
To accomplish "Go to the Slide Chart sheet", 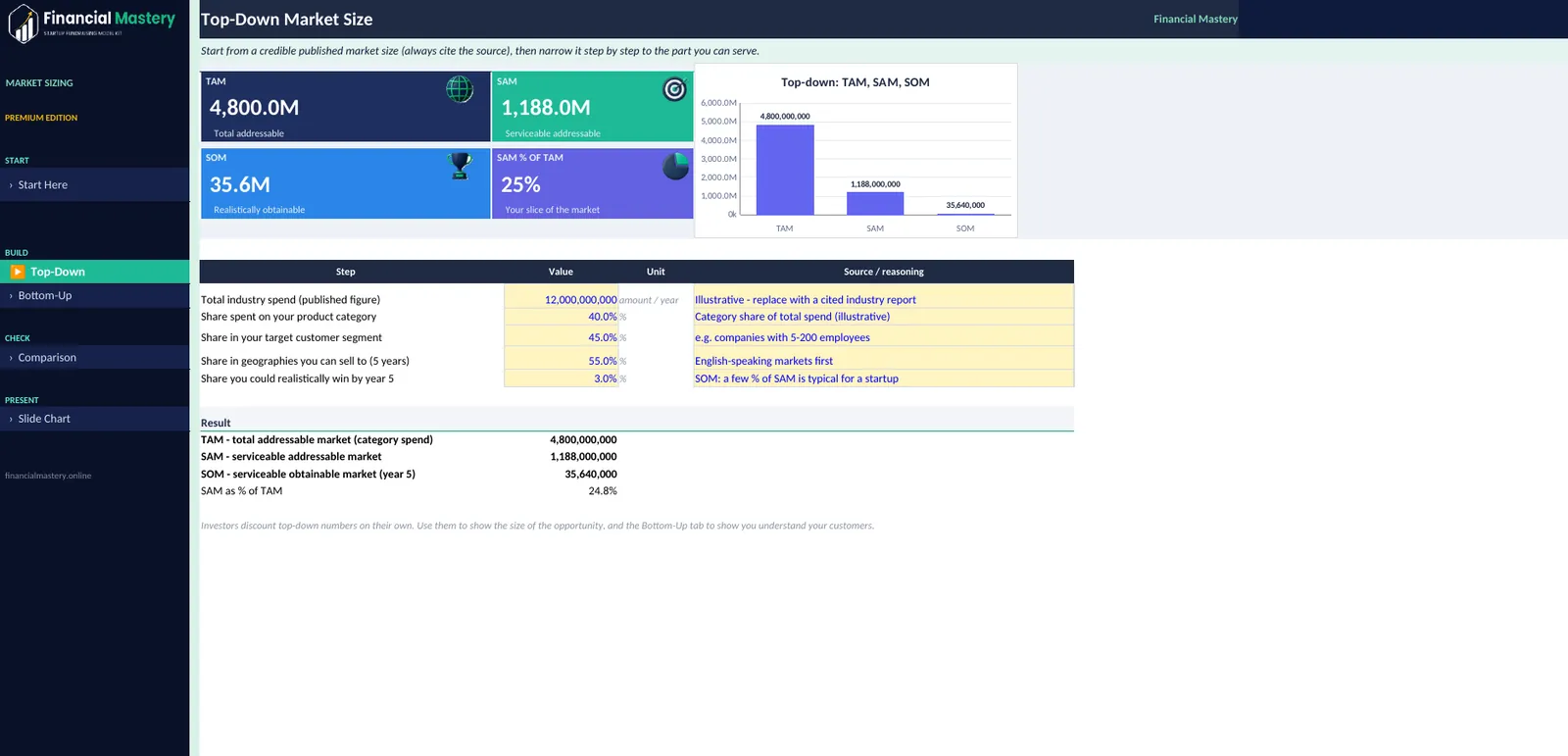I will (x=95, y=419).
